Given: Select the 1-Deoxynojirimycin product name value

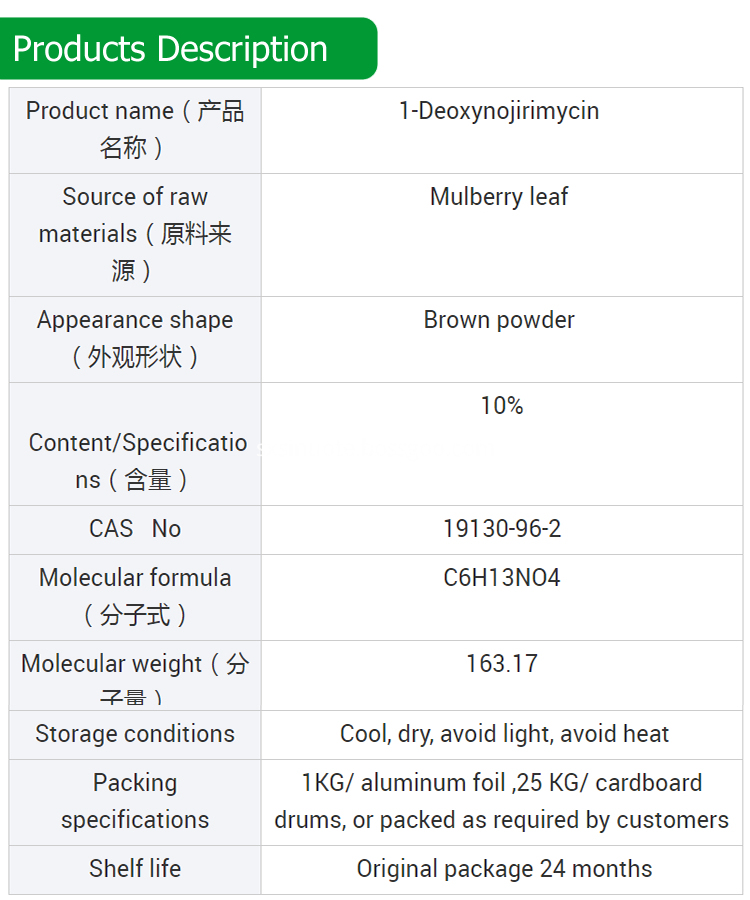Looking at the screenshot, I should click(x=499, y=111).
